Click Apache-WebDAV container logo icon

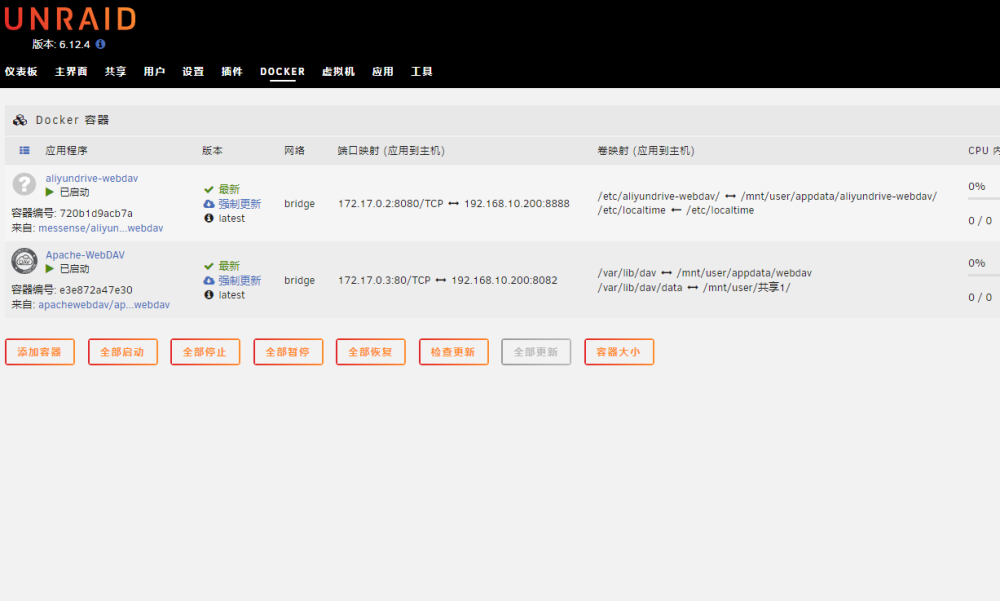click(24, 260)
